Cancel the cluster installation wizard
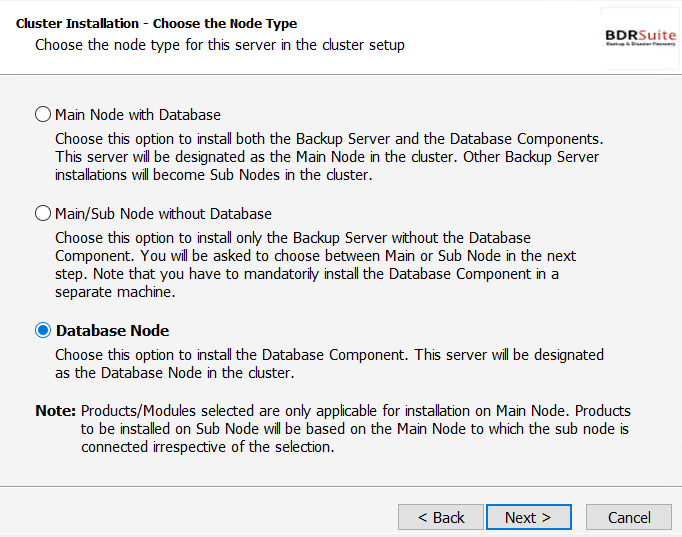The height and width of the screenshot is (537, 682). tap(629, 517)
